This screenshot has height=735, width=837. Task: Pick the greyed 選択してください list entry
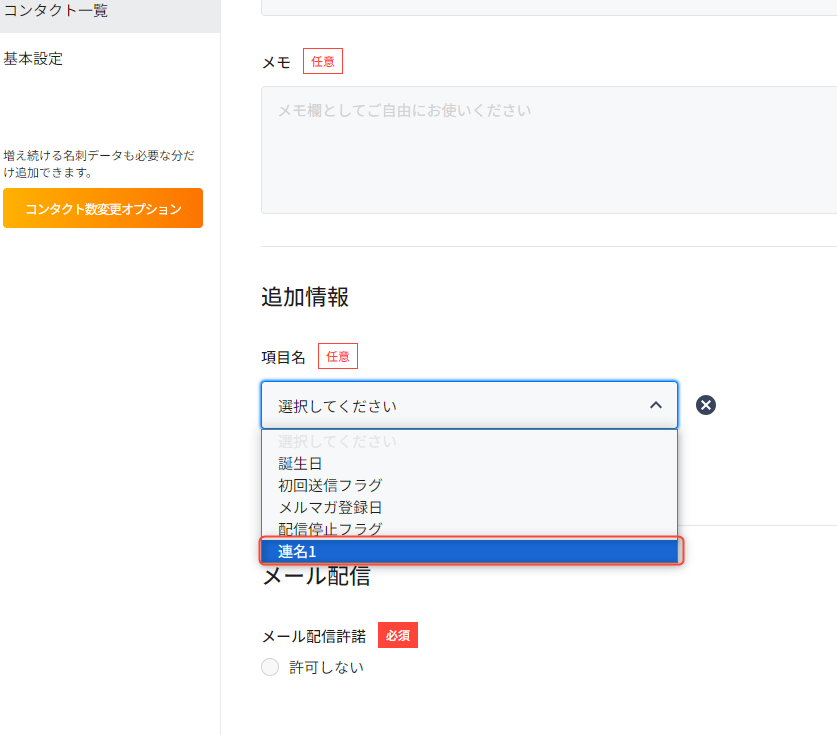[337, 441]
